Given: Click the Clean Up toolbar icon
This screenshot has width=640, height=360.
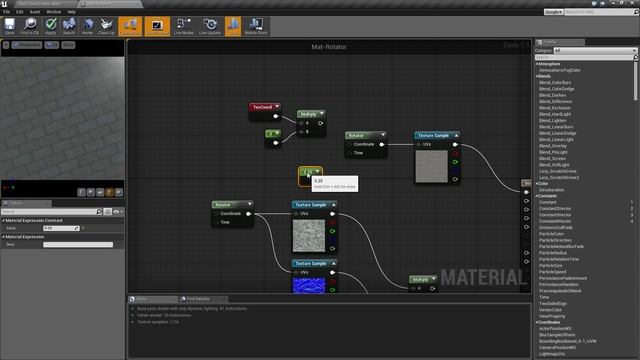Looking at the screenshot, I should [x=107, y=26].
